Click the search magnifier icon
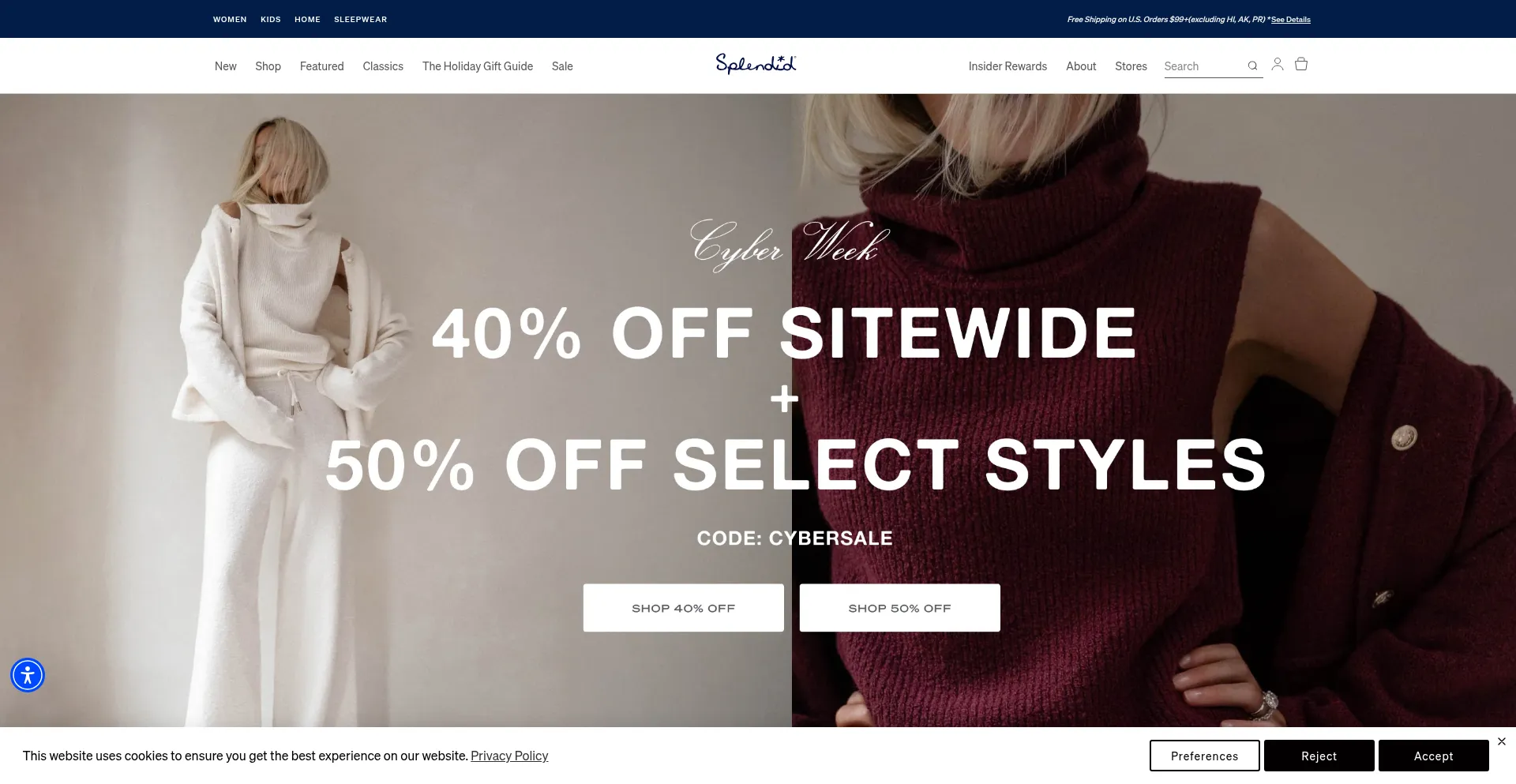Screen dimensions: 1516x784 coord(1252,66)
